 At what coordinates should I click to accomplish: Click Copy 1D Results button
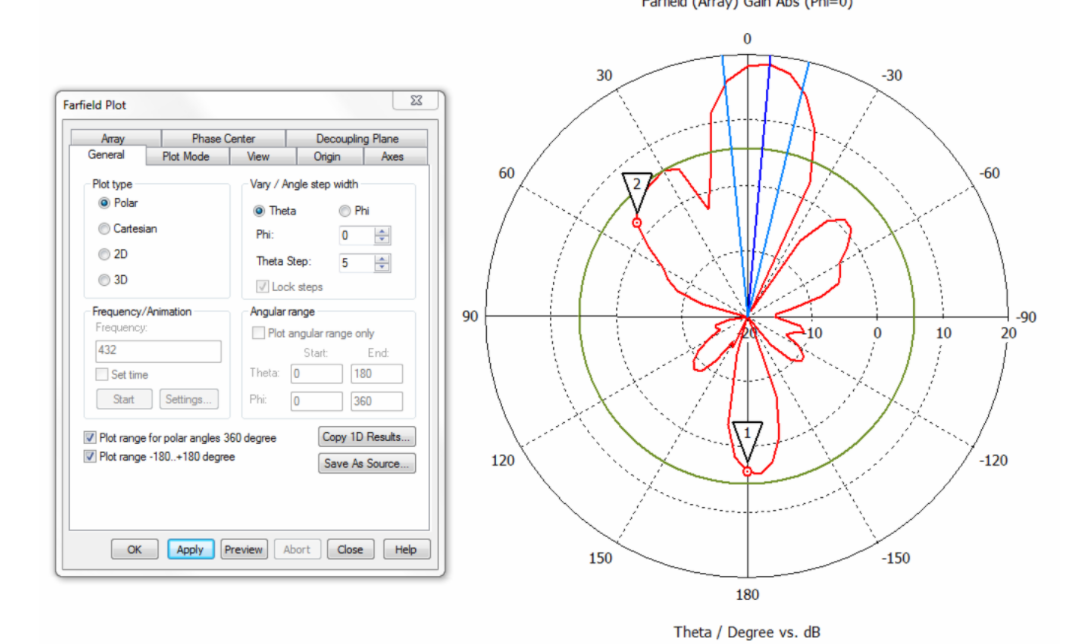tap(366, 436)
